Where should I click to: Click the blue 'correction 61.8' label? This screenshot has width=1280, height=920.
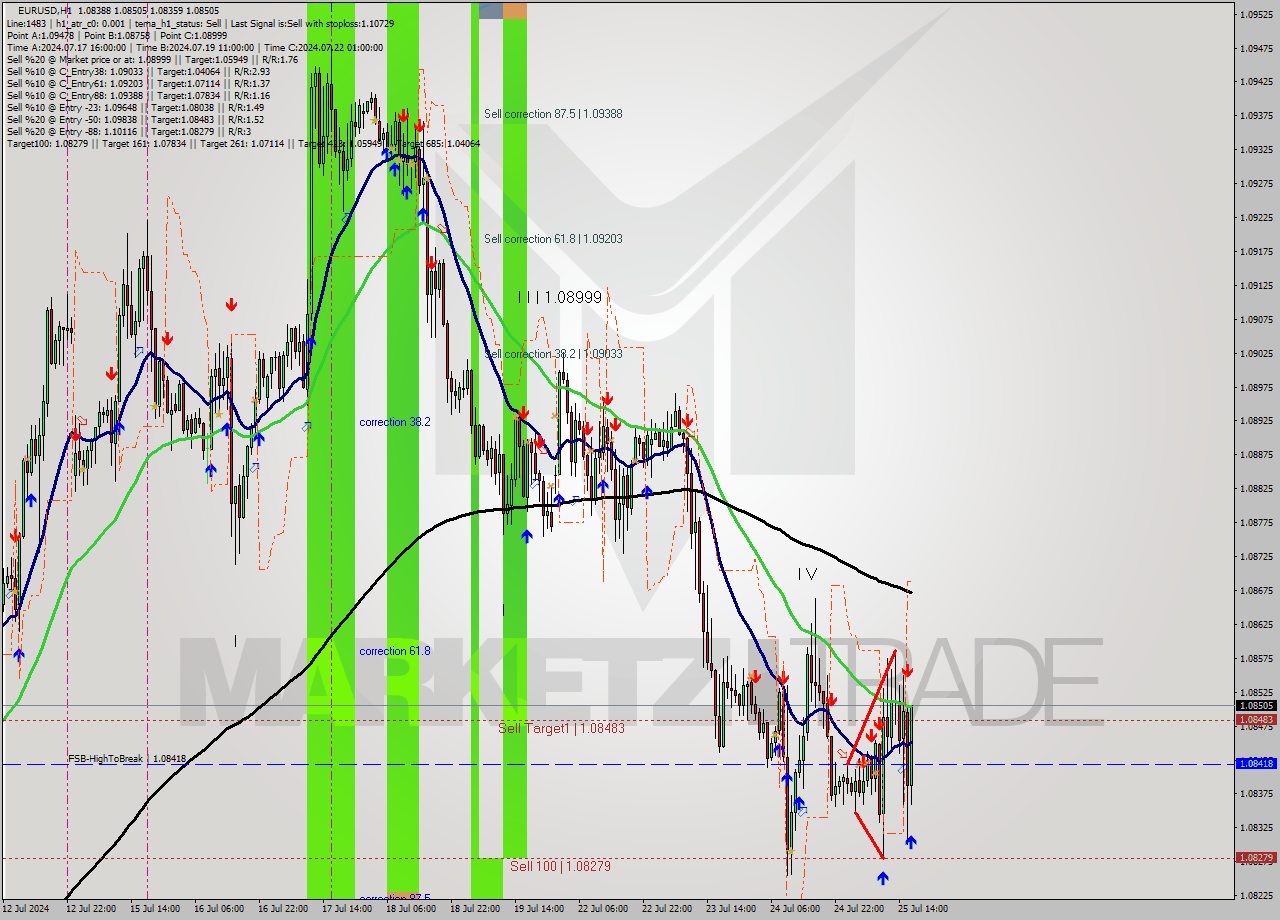(395, 651)
